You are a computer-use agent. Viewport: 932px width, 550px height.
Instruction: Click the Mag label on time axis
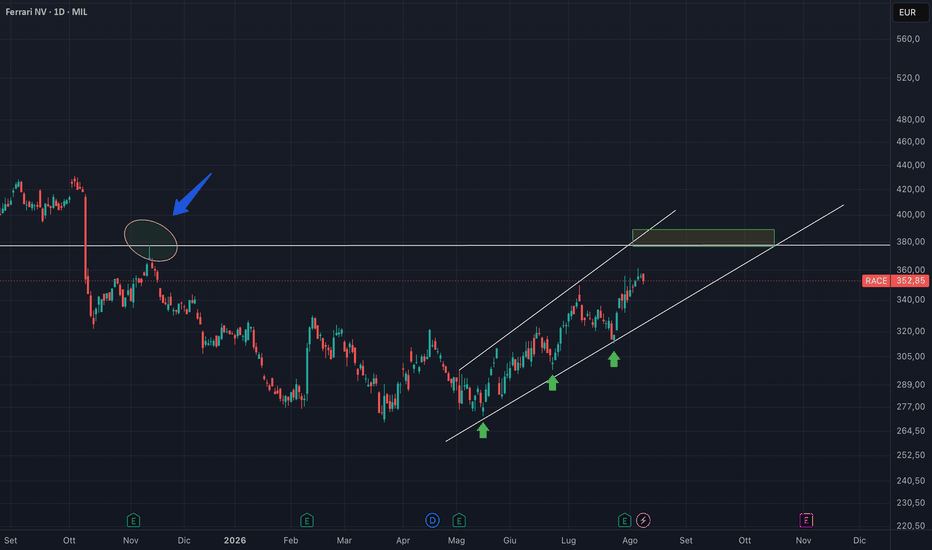pos(456,540)
